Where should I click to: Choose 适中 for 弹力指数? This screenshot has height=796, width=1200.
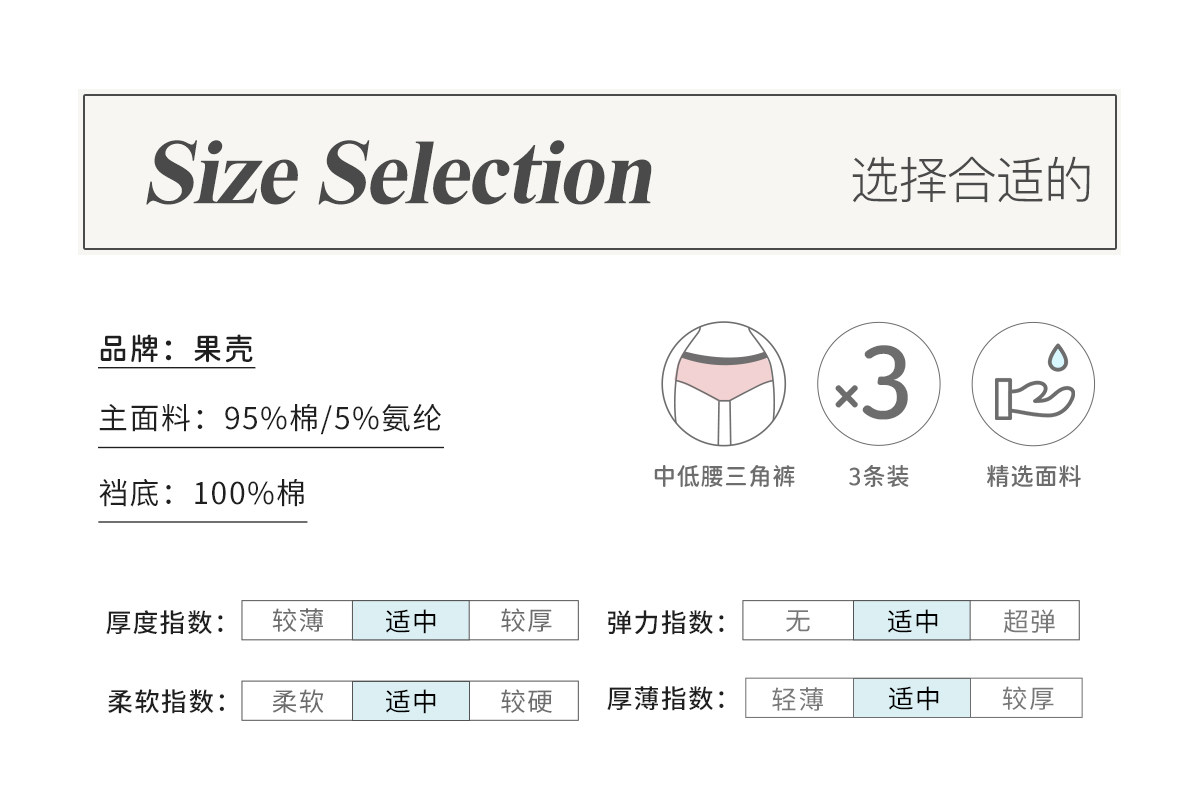[912, 621]
